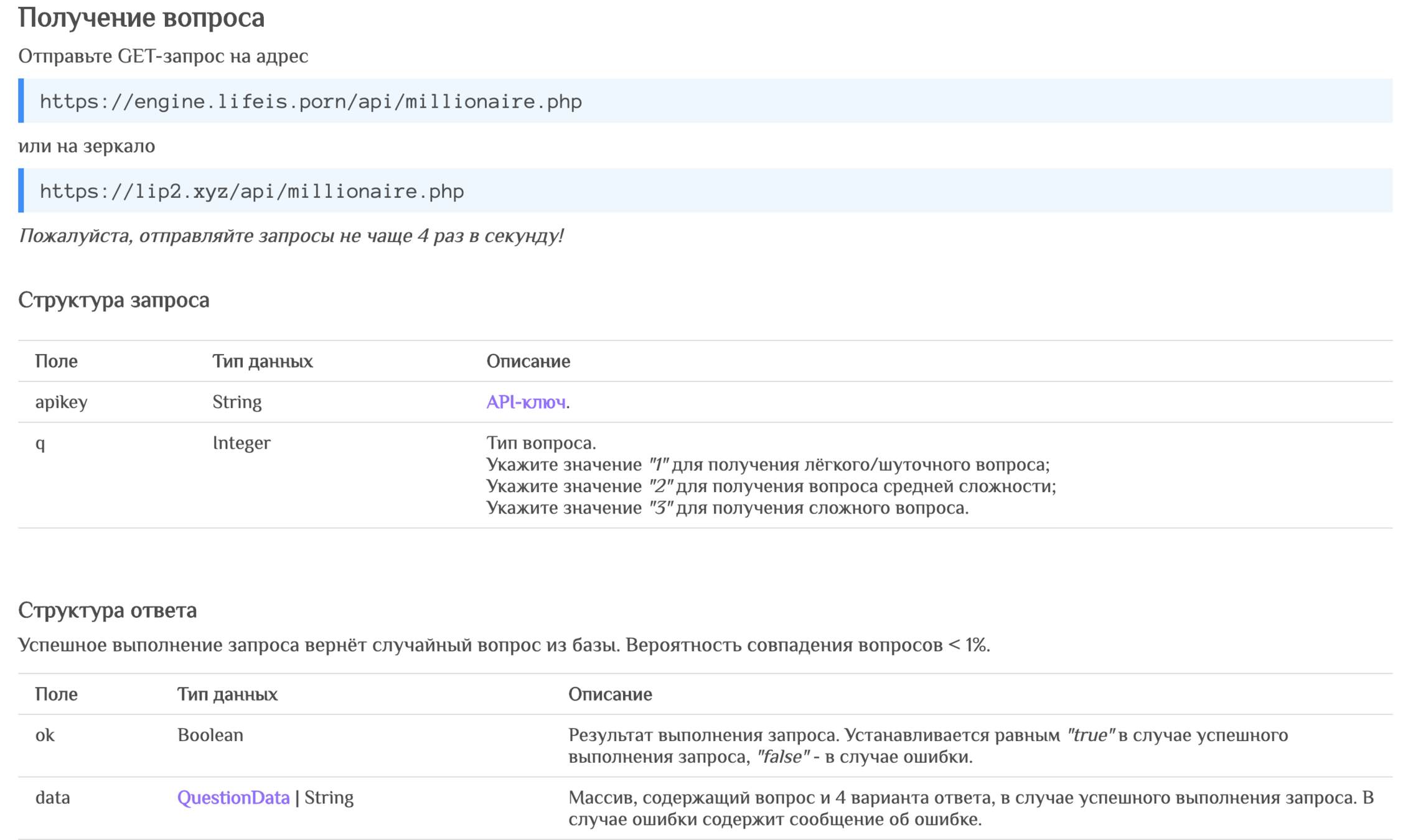Click the ok field name cell
This screenshot has width=1403, height=840.
(x=45, y=735)
